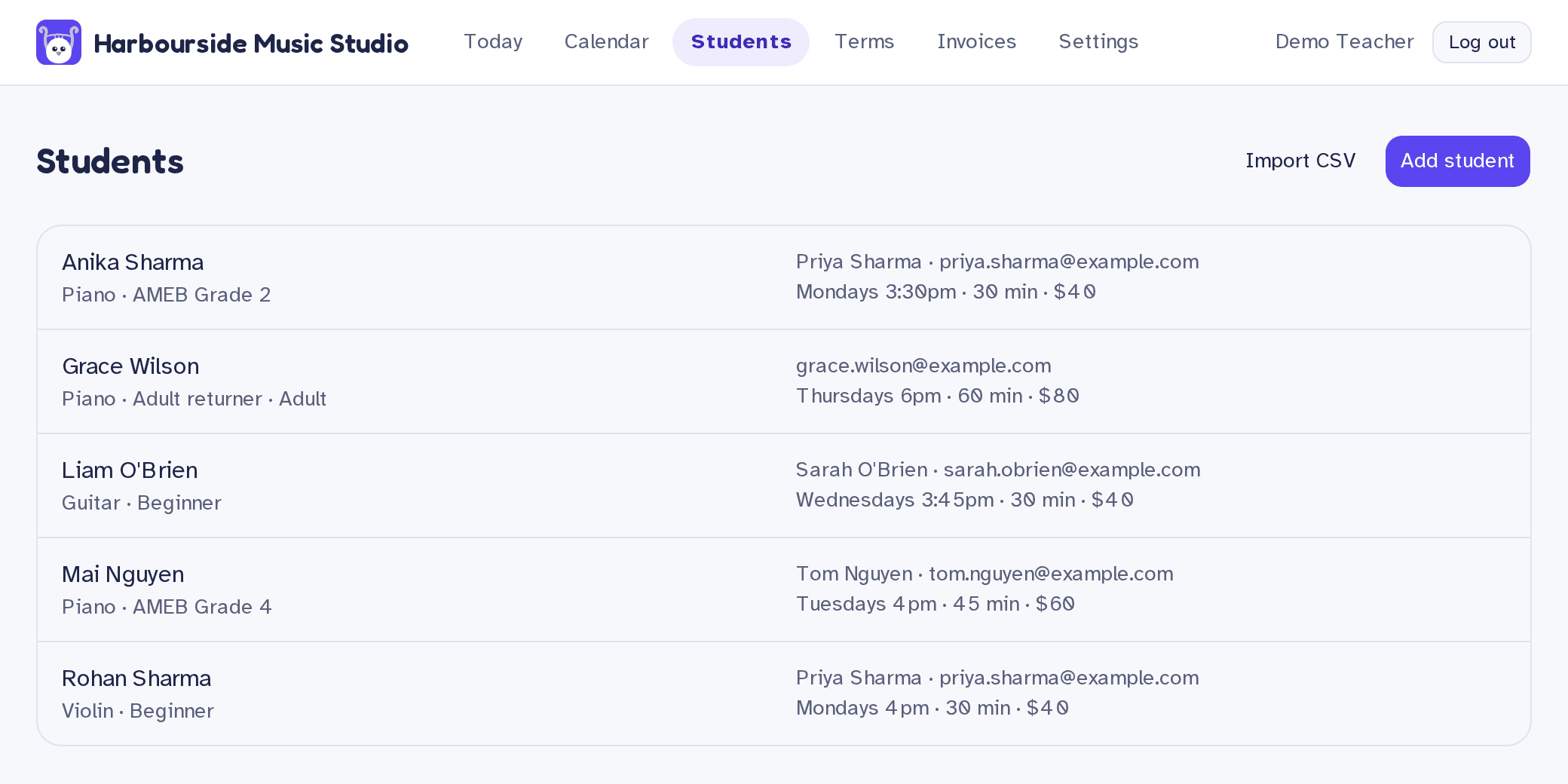Open the Harbourside Music Studio home link
This screenshot has height=784, width=1568.
pos(222,42)
